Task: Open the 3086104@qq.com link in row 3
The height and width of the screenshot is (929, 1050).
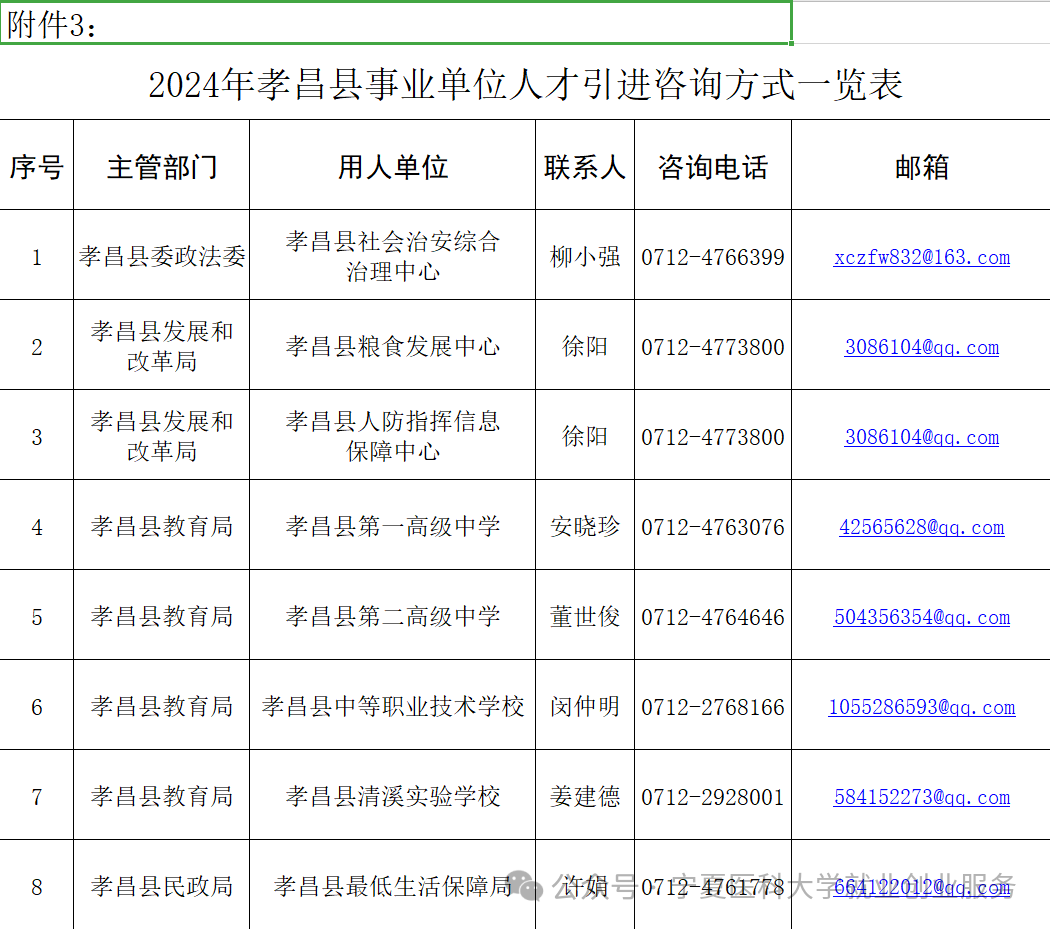Action: (921, 437)
